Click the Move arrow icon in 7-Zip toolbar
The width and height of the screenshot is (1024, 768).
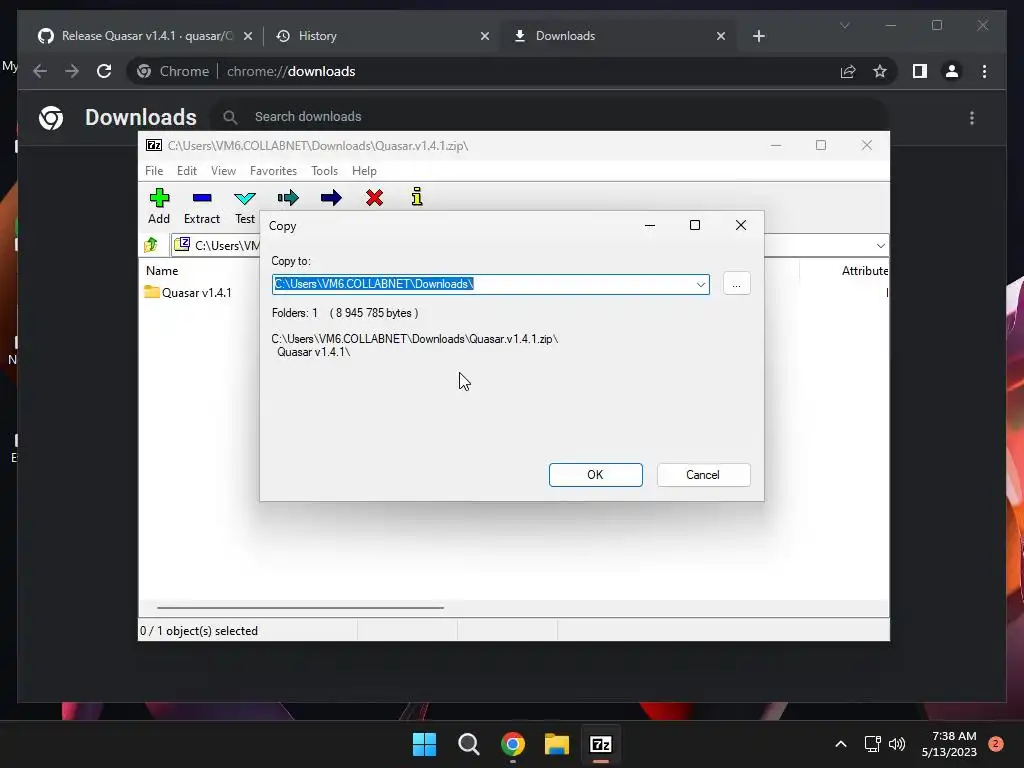pyautogui.click(x=331, y=198)
